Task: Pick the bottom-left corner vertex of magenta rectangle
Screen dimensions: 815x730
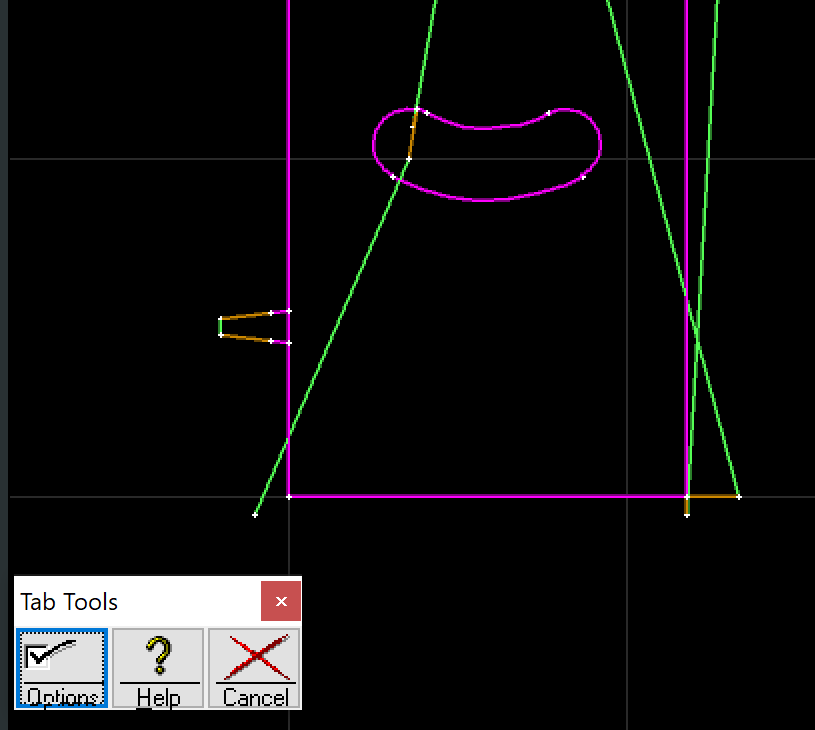Action: point(289,496)
